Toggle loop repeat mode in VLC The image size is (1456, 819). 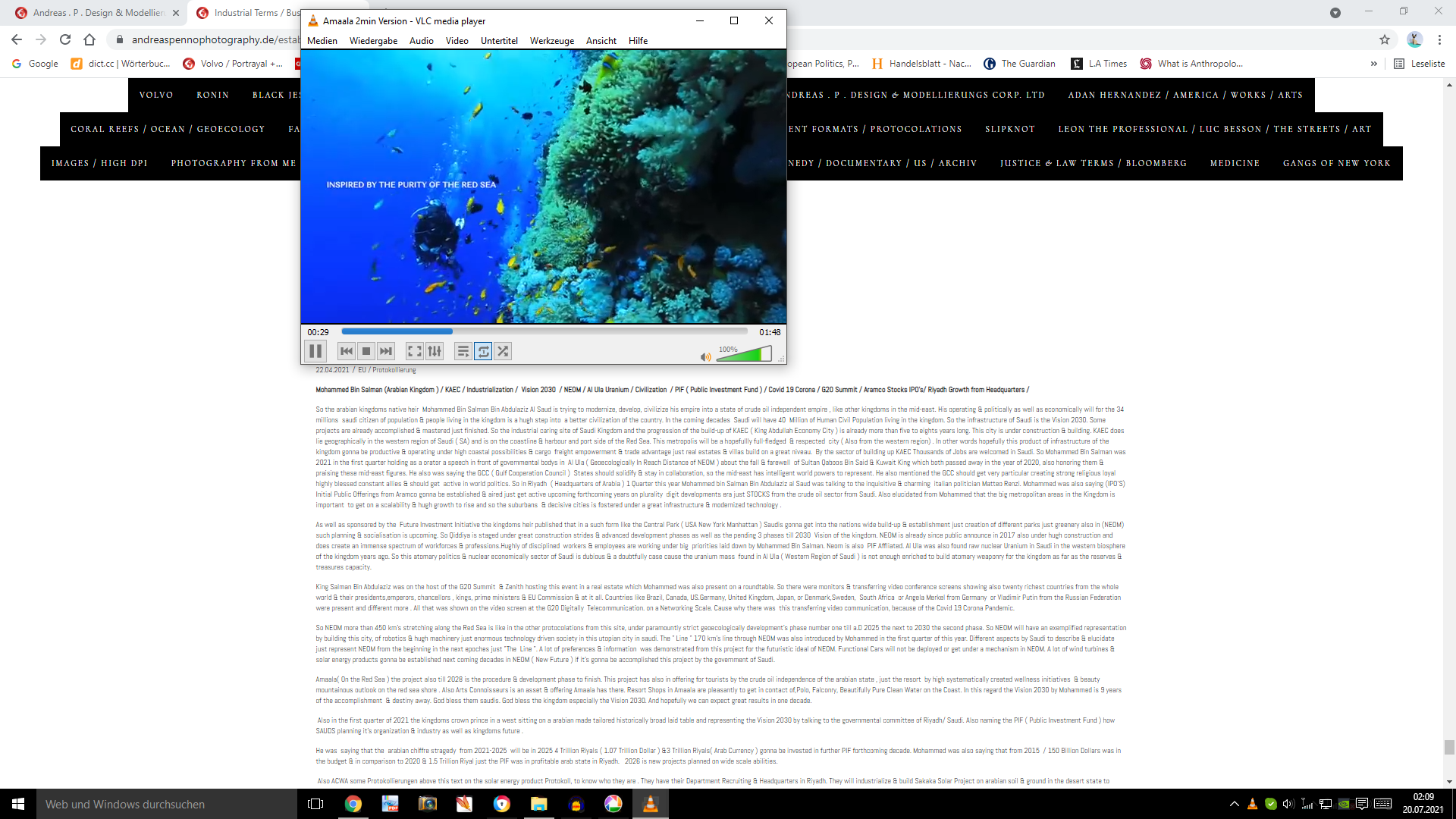[483, 351]
